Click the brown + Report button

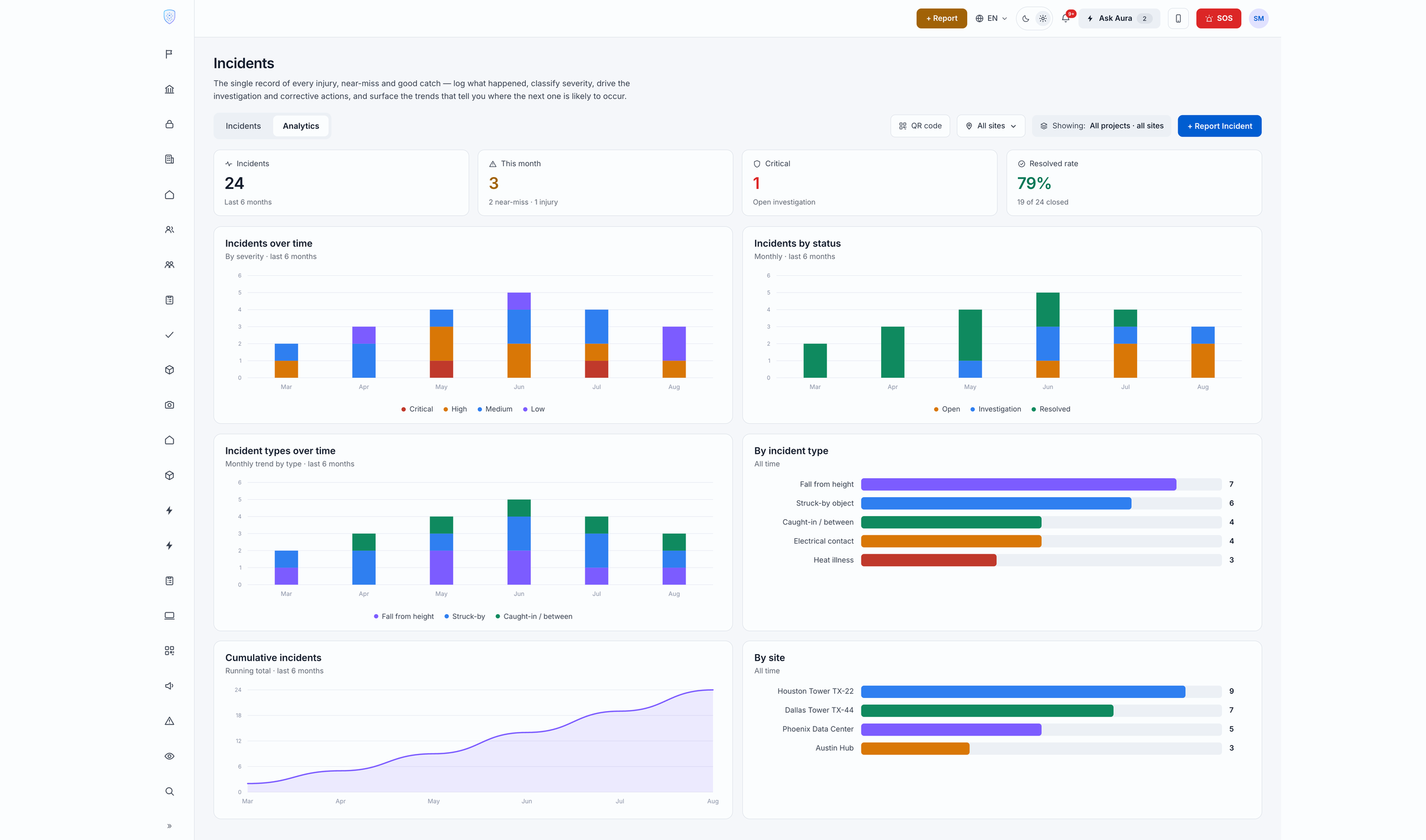(x=942, y=18)
